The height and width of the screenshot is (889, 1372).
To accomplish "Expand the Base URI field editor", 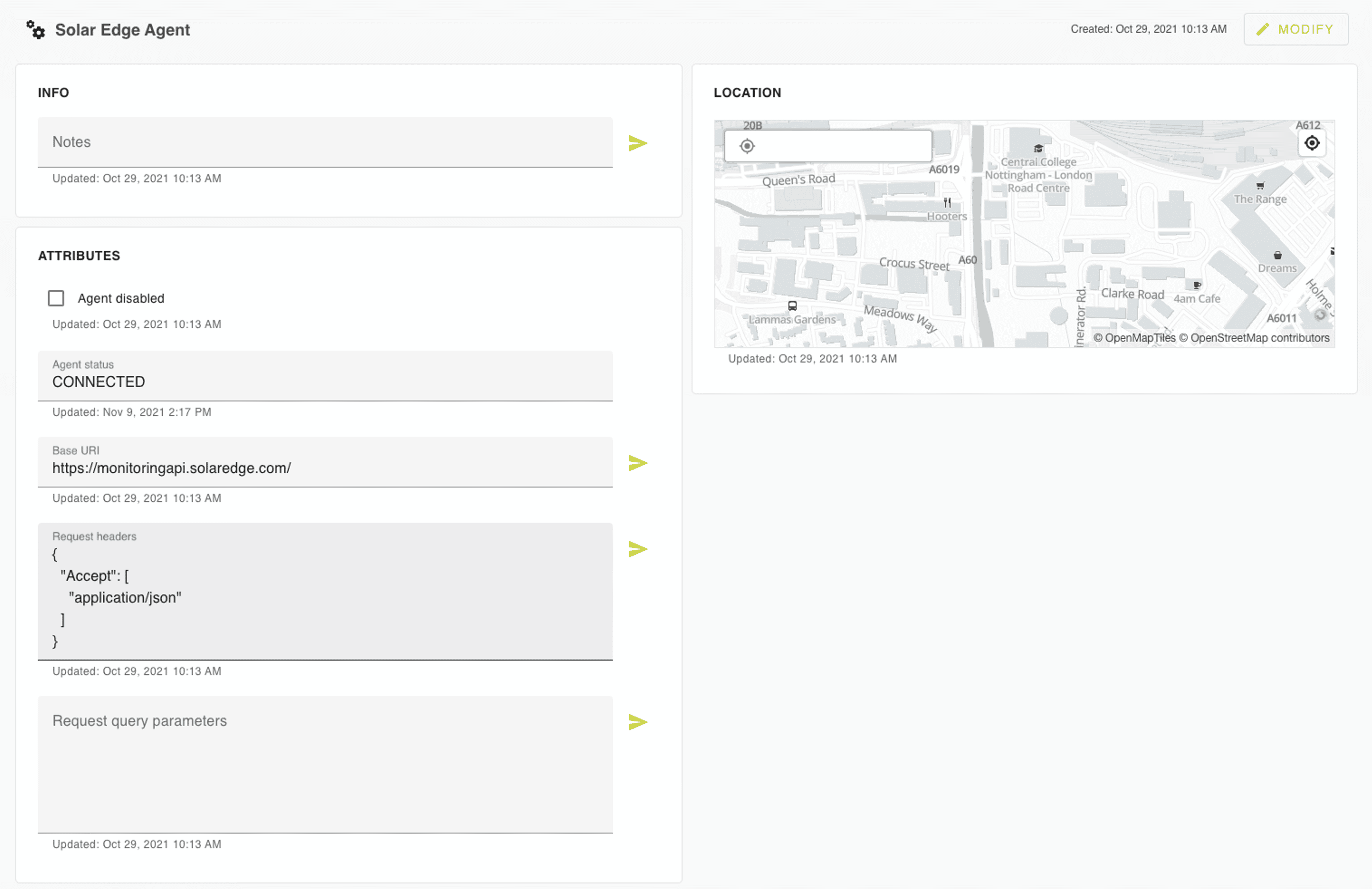I will 637,462.
